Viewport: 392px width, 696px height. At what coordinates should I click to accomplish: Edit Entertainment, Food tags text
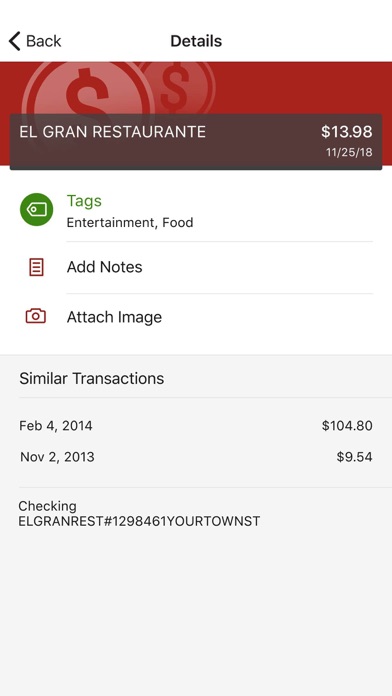pyautogui.click(x=130, y=222)
